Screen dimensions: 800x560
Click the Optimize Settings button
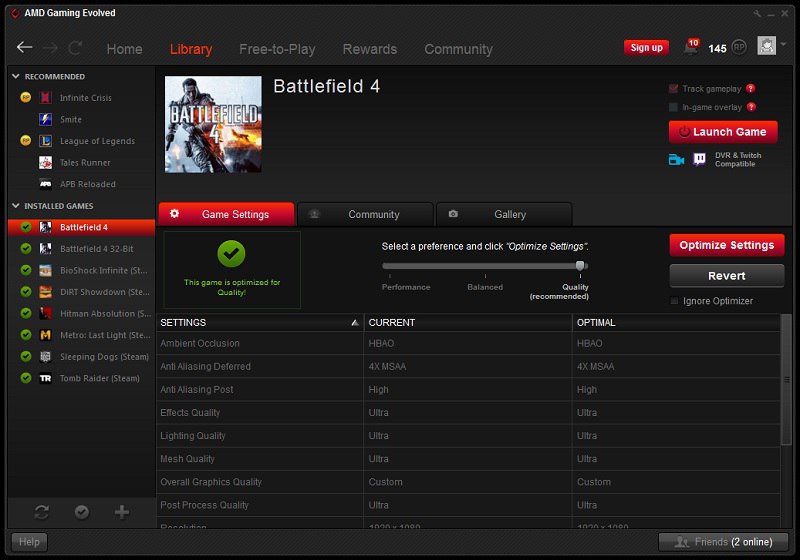pos(726,245)
